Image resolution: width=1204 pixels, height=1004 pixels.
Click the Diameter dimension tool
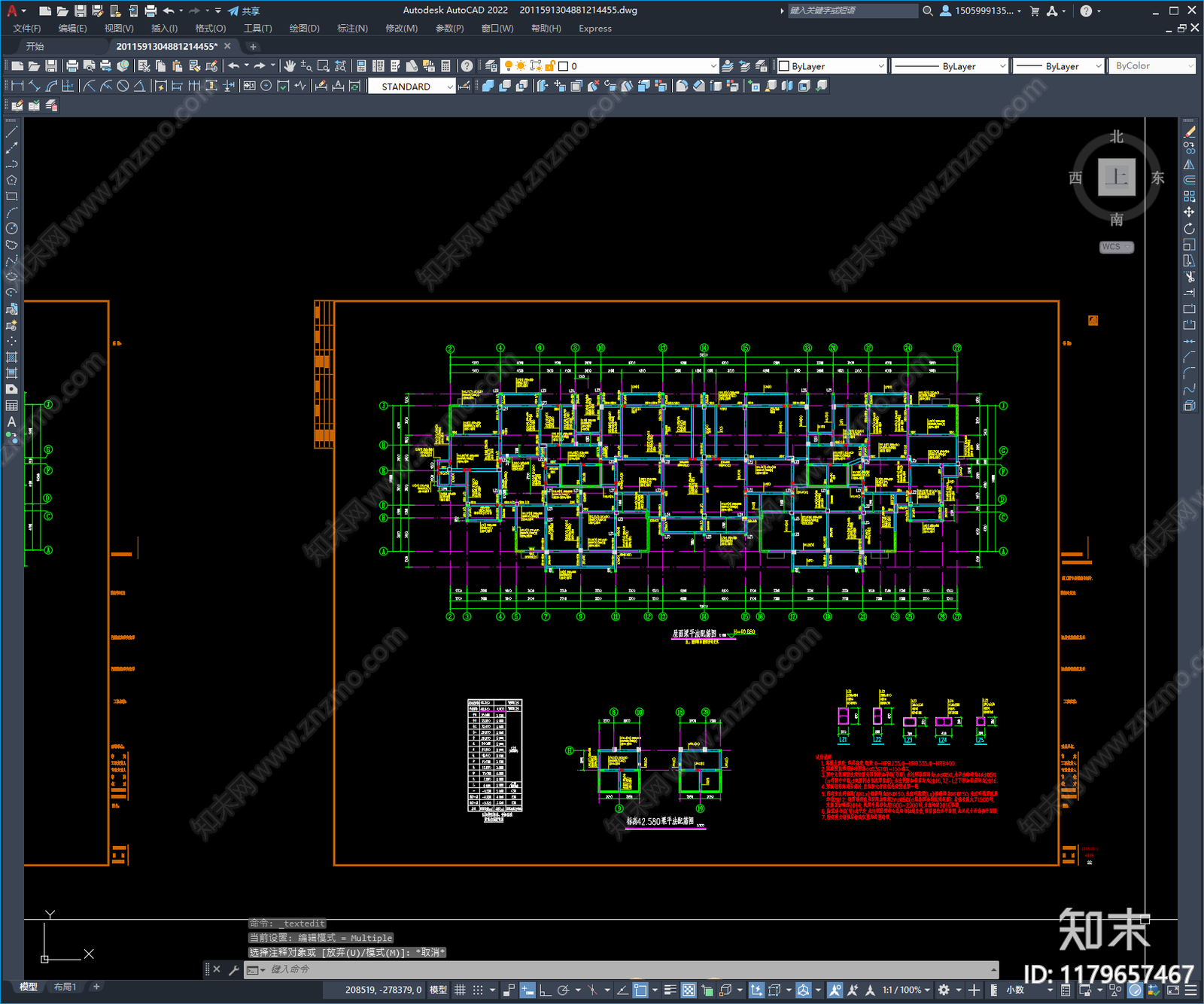(x=123, y=86)
